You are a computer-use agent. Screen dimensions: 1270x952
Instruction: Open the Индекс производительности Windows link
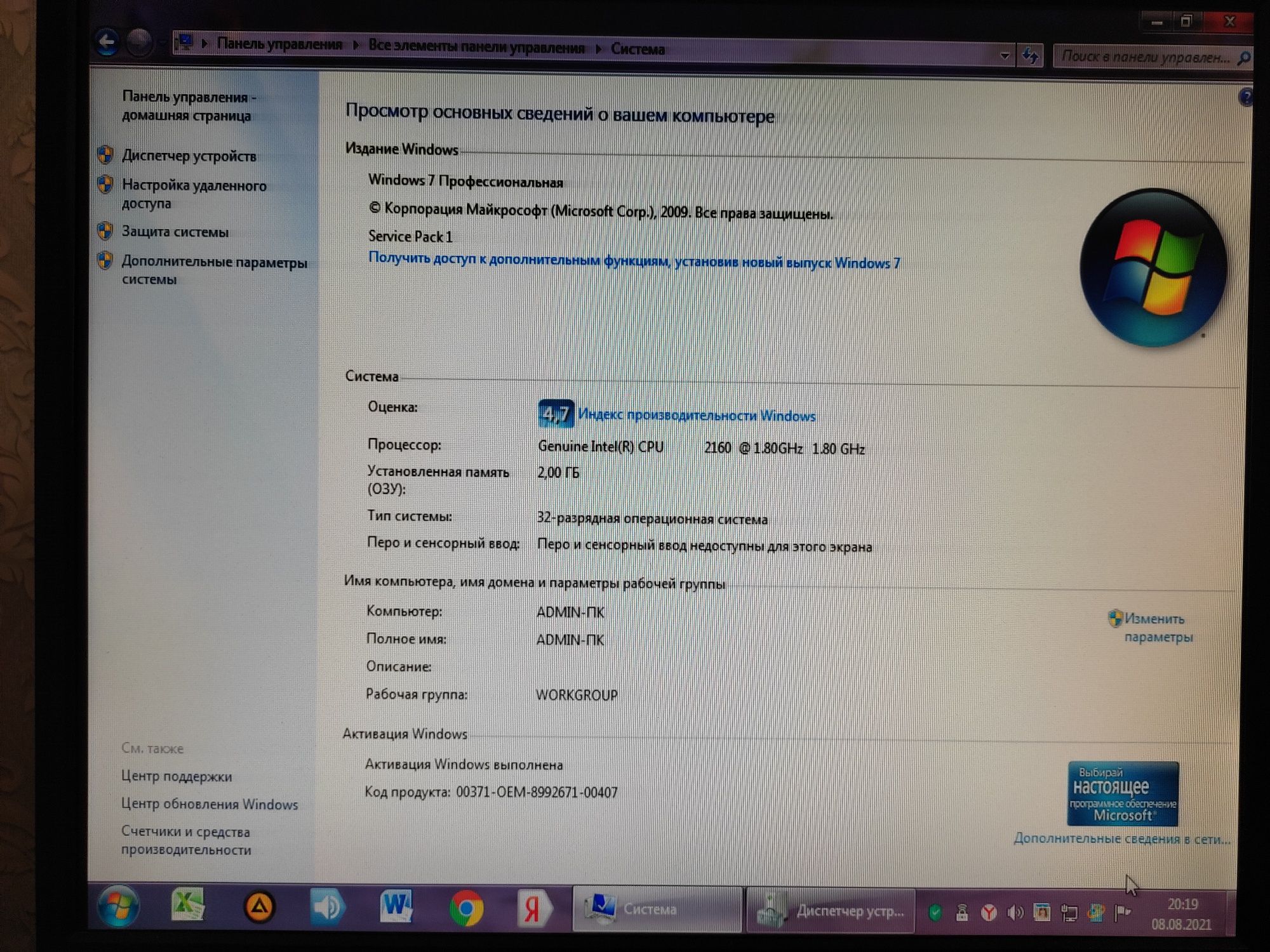click(697, 415)
